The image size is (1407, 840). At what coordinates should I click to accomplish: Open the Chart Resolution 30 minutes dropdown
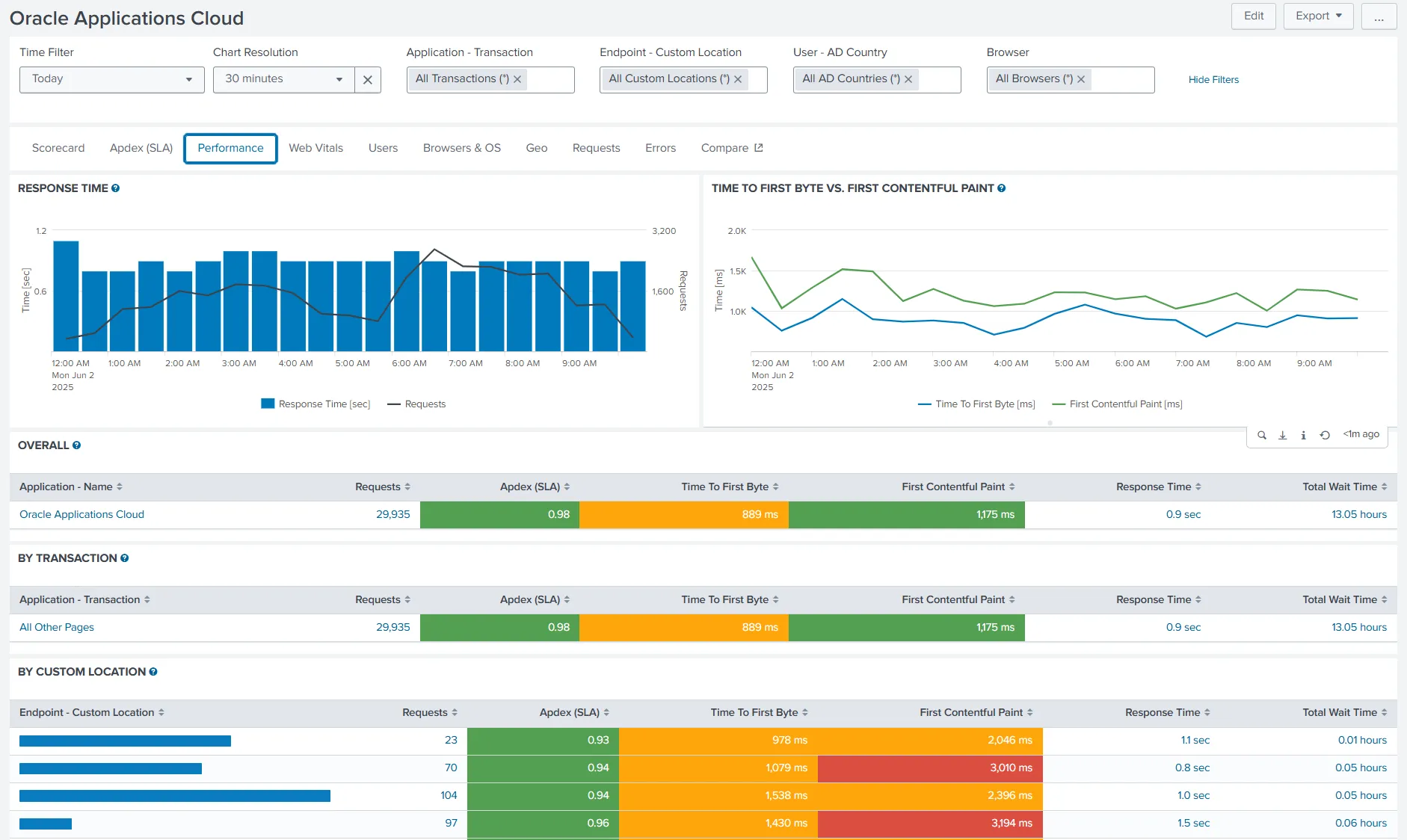pos(284,79)
